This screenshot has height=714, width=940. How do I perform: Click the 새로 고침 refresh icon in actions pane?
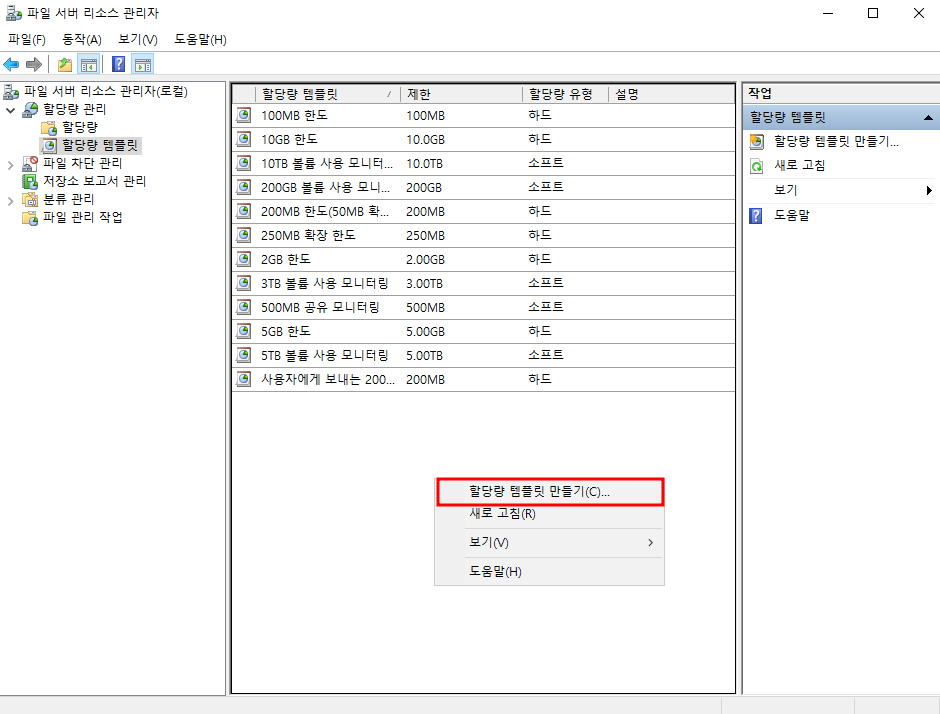(757, 166)
